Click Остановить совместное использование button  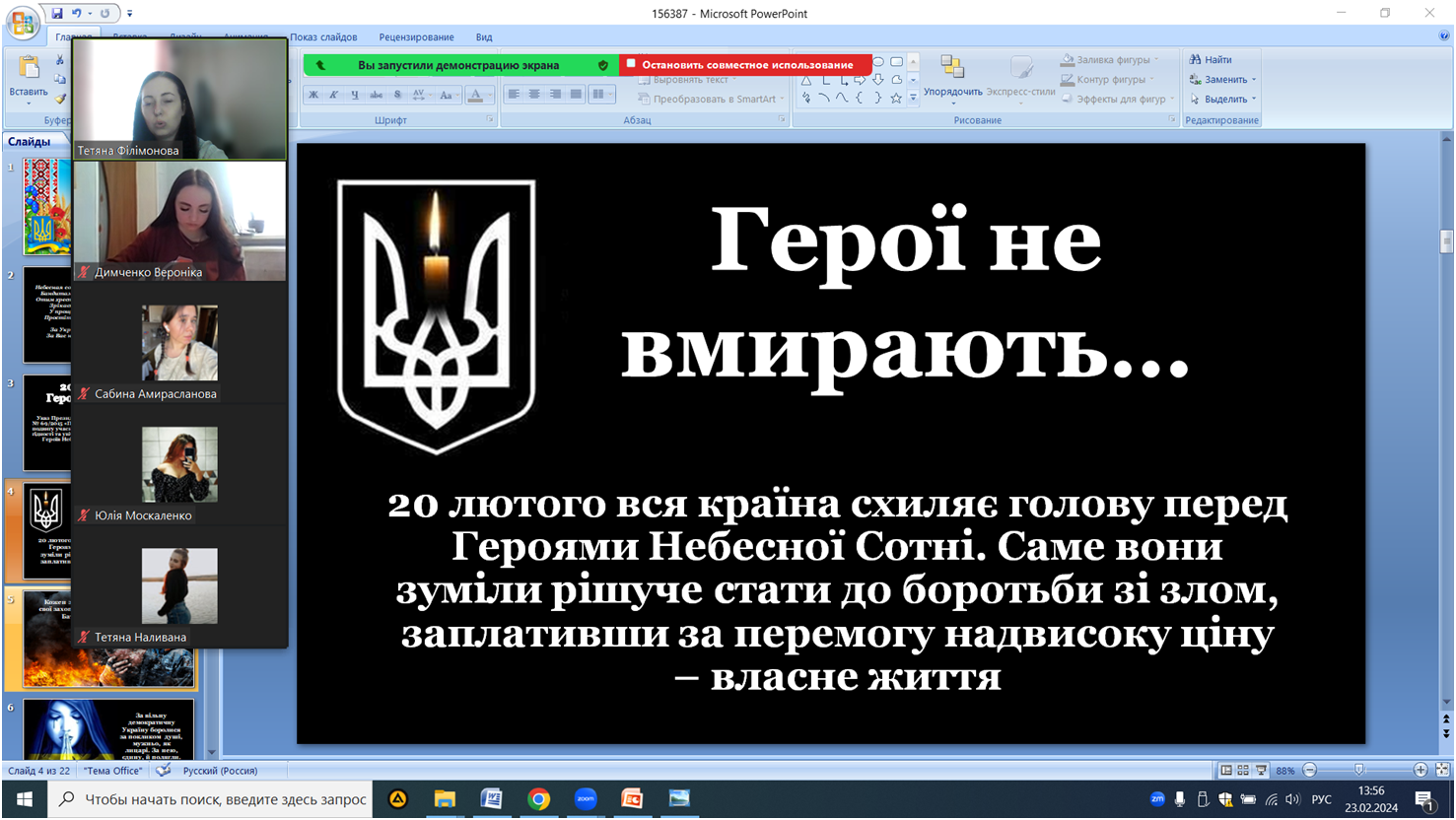pos(746,65)
